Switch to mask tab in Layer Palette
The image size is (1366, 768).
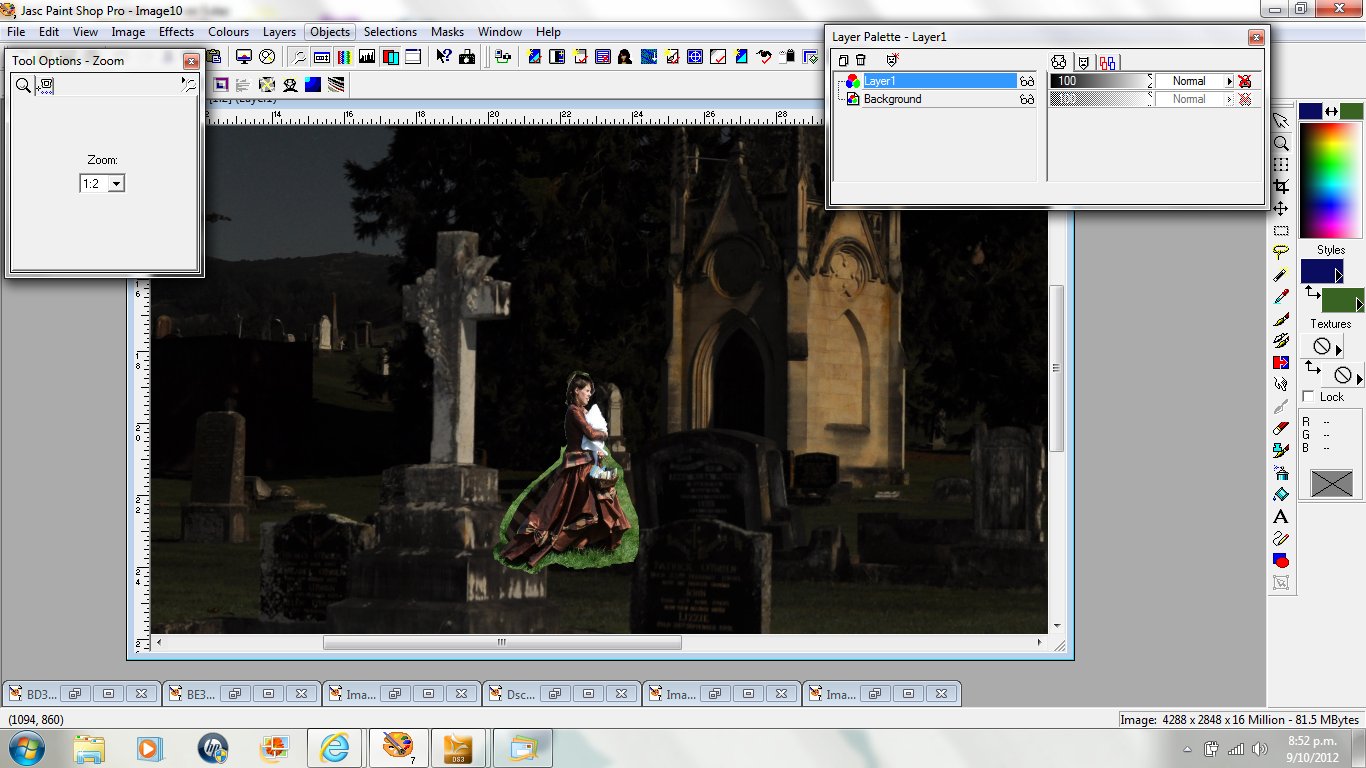(x=1083, y=62)
